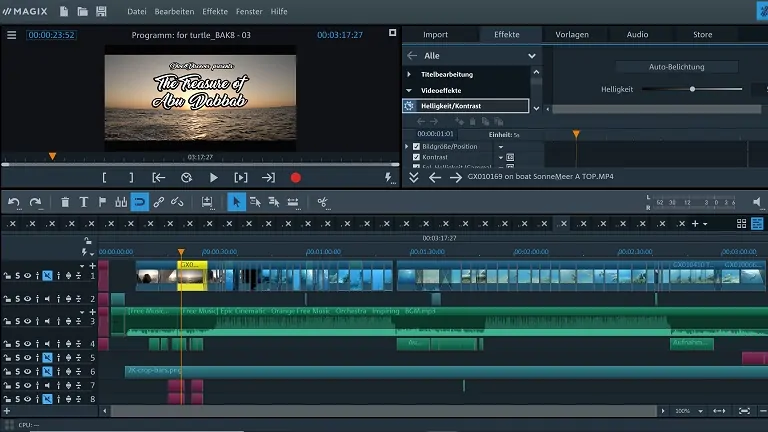Start recording with red button
The image size is (768, 432).
tap(295, 178)
